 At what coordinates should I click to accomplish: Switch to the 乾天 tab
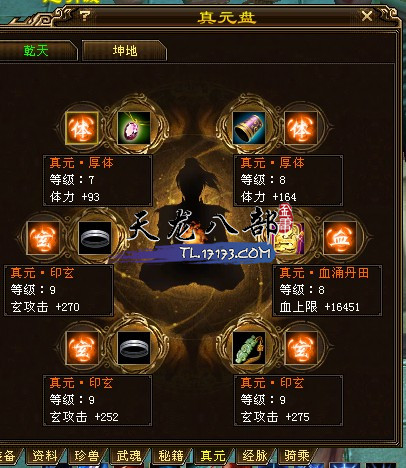[37, 51]
